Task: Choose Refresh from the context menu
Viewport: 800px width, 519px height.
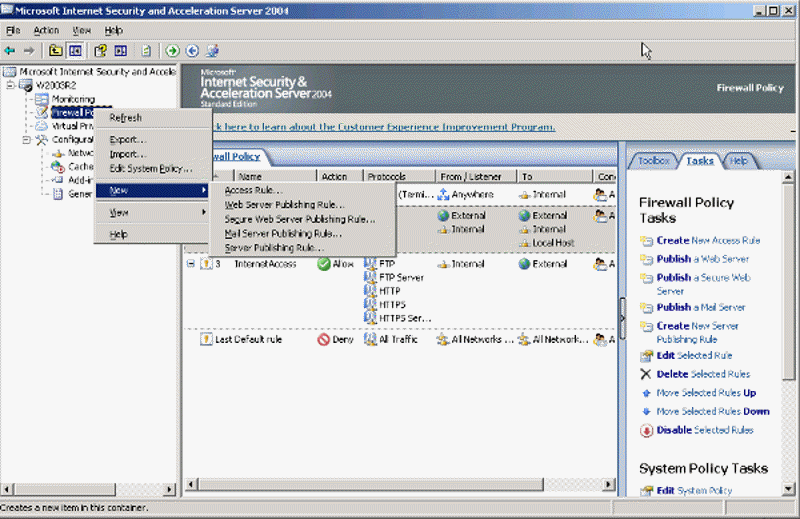Action: (151, 118)
